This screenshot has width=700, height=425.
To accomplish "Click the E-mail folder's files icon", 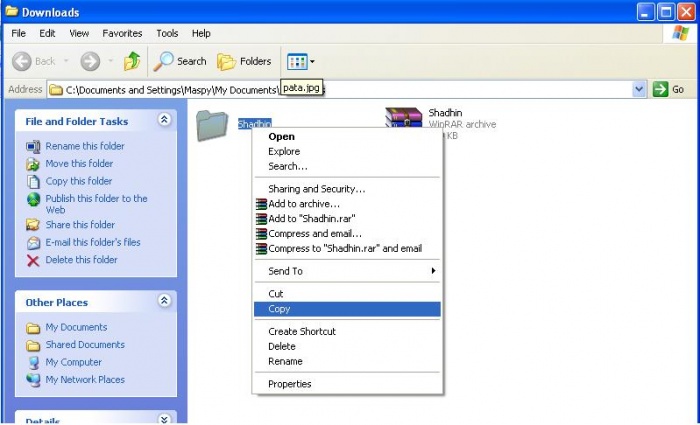I will 33,242.
